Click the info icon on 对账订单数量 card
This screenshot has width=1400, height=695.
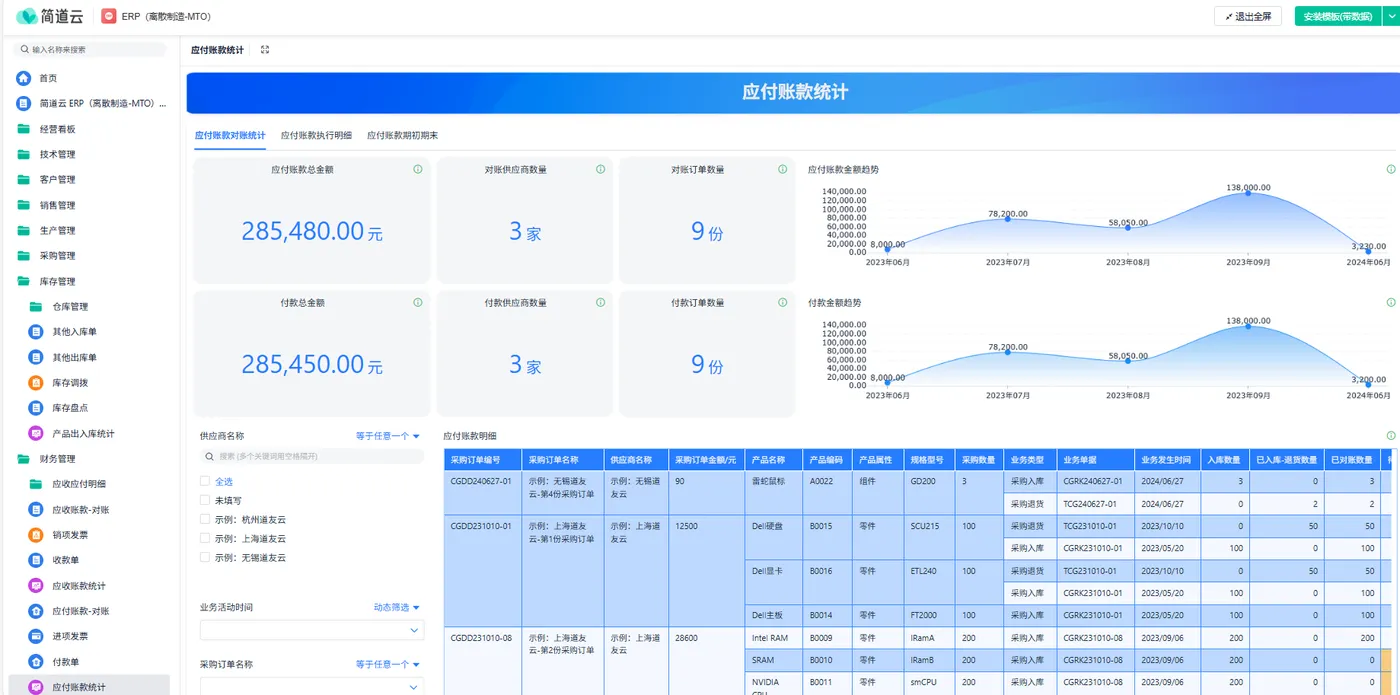[782, 170]
